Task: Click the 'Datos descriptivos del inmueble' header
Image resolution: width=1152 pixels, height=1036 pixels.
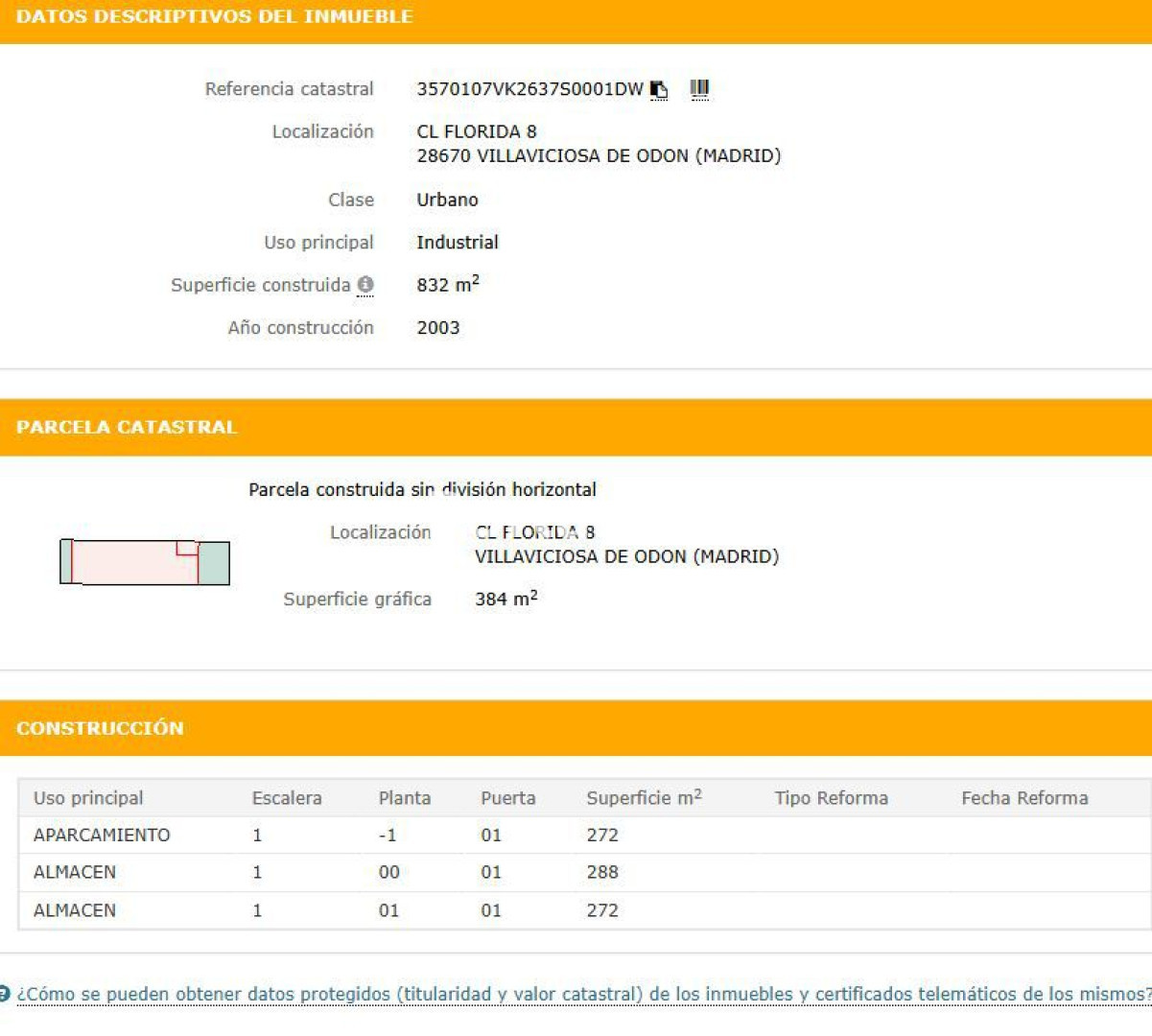Action: [215, 17]
